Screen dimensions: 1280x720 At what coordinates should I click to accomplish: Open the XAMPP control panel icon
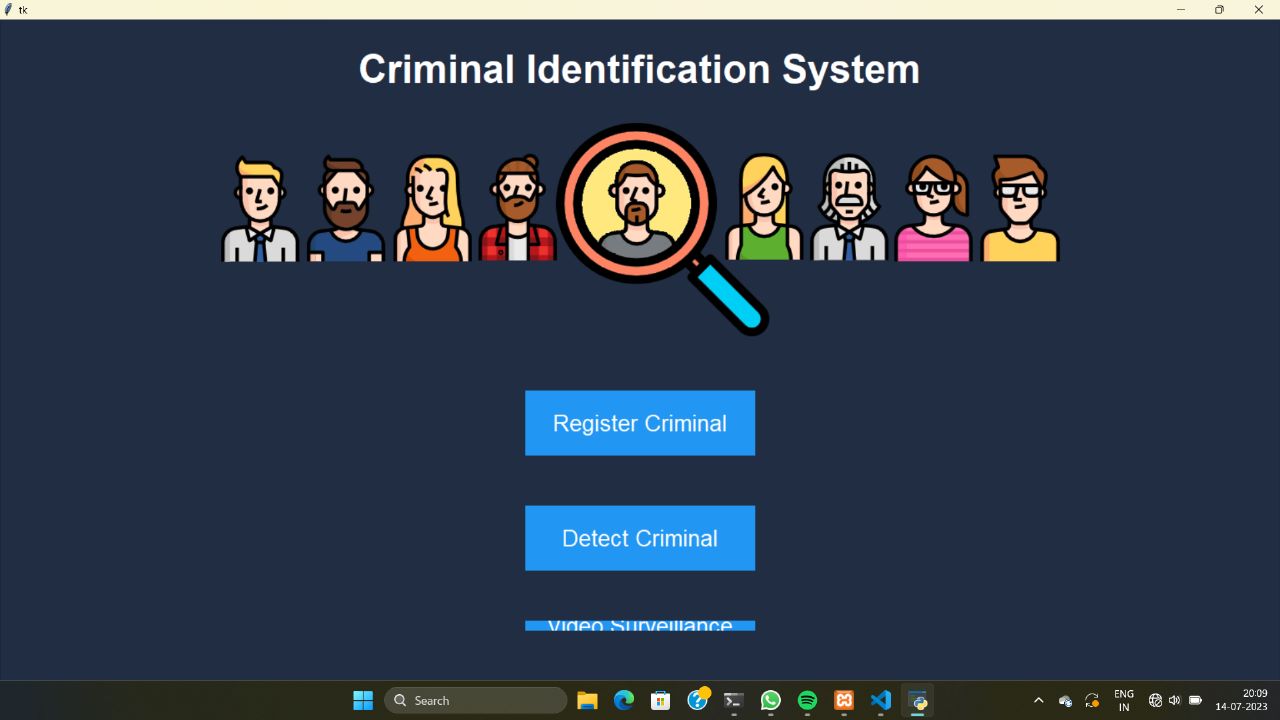click(x=844, y=700)
